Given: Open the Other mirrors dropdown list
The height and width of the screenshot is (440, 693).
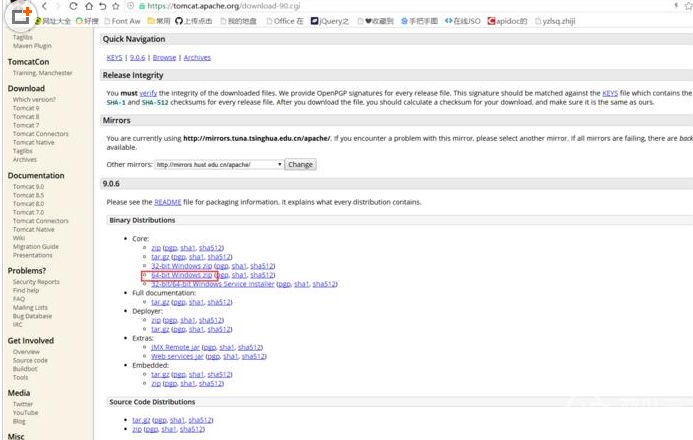Looking at the screenshot, I should 219,164.
